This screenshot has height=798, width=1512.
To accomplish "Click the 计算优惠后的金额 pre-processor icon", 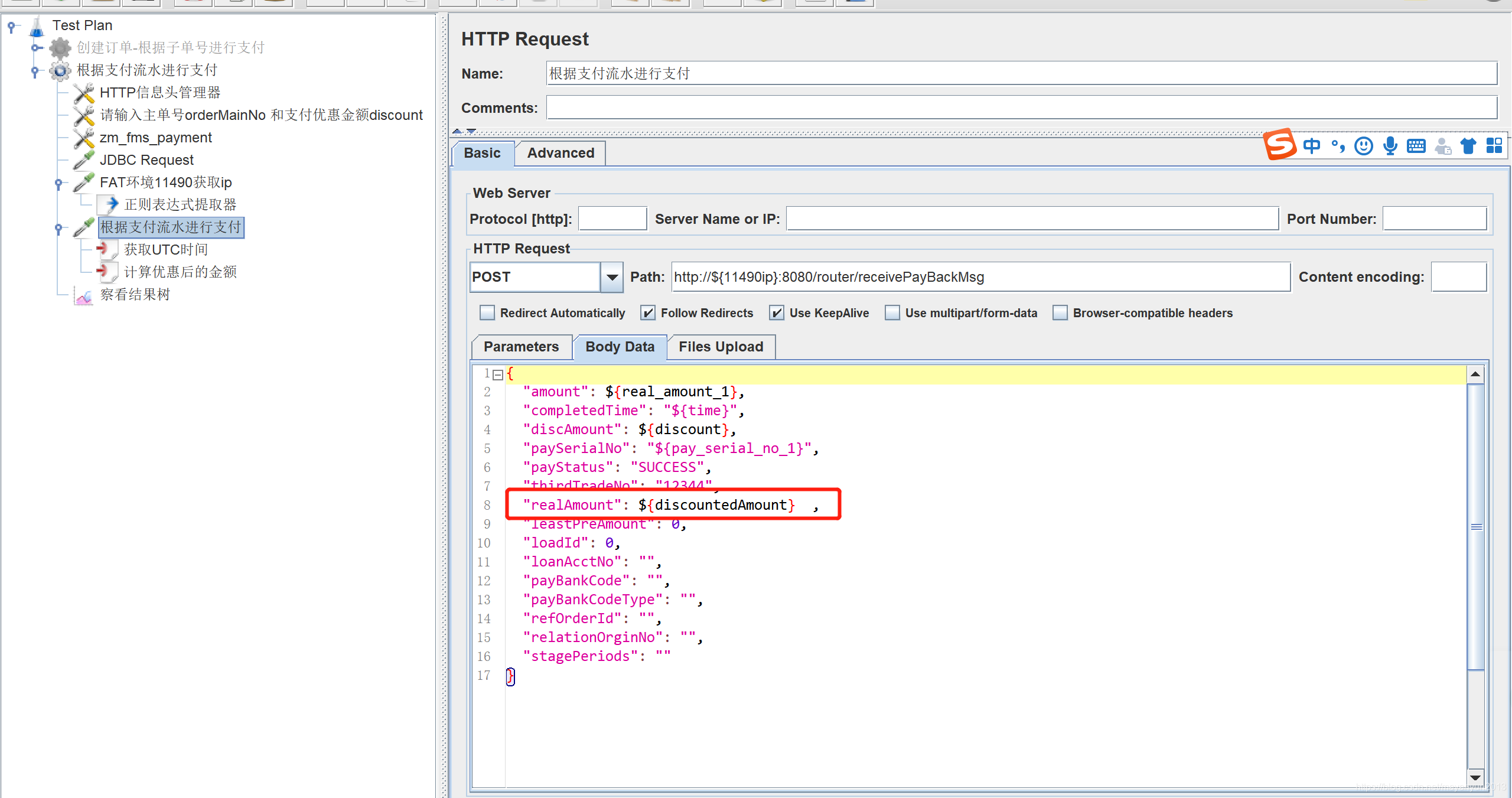I will (x=109, y=272).
